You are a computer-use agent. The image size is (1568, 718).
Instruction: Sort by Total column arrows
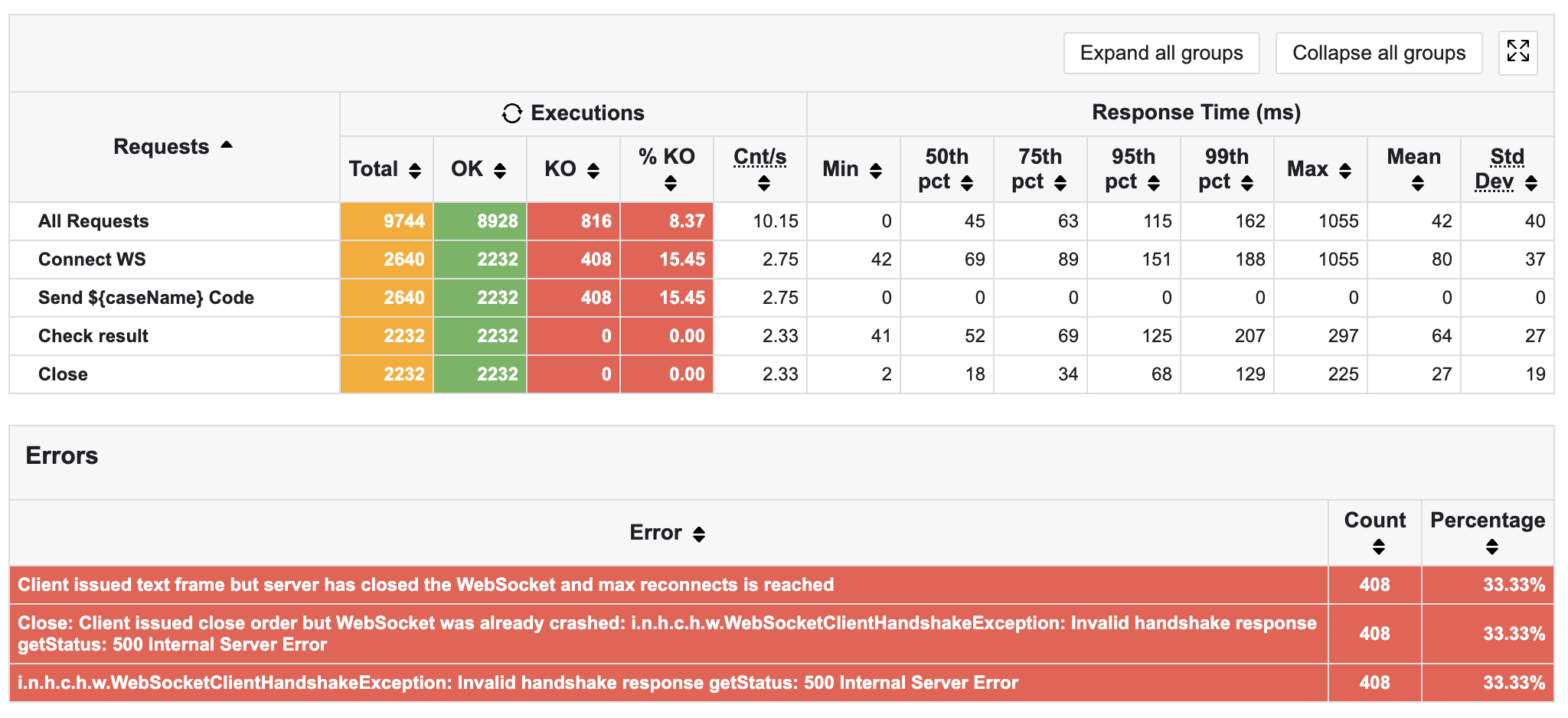[x=415, y=171]
